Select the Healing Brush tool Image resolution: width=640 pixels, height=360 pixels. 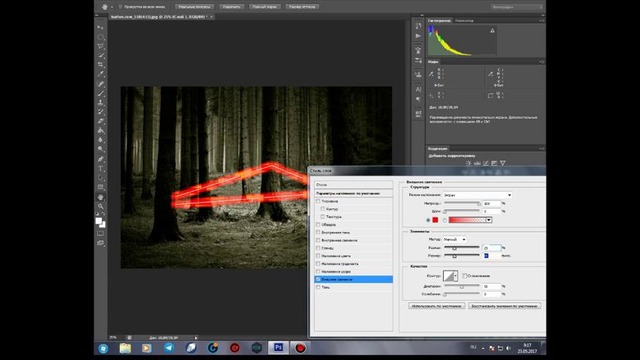coord(100,84)
